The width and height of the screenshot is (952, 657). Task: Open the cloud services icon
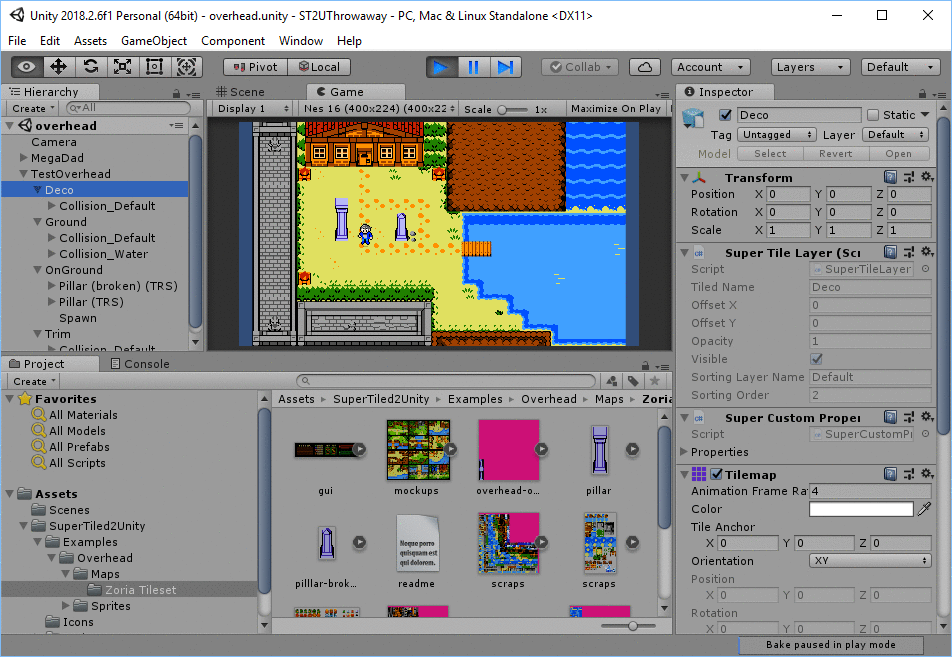(x=645, y=67)
